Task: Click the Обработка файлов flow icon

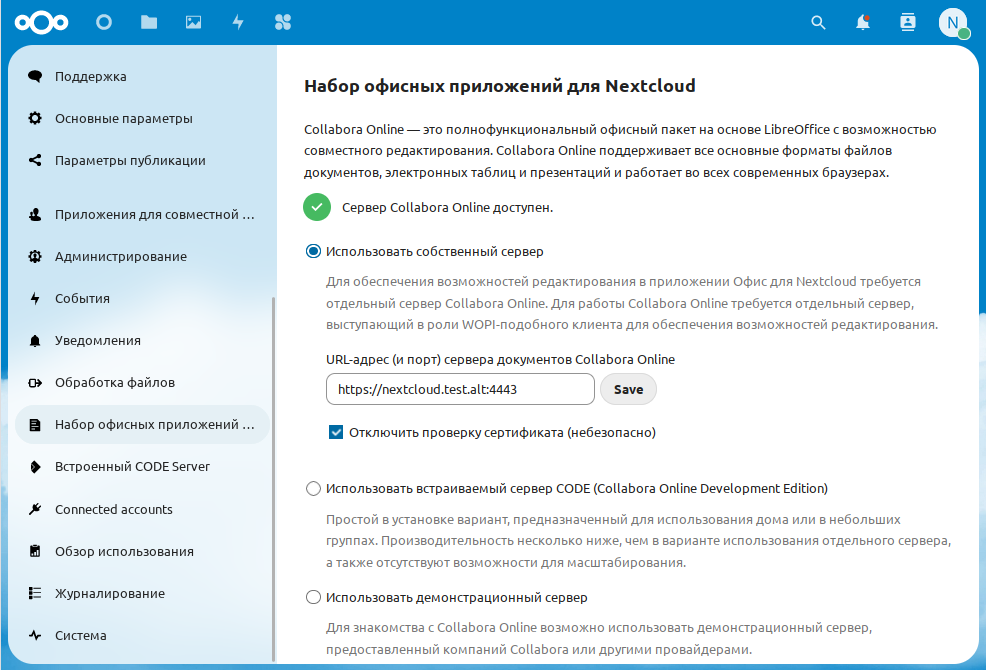Action: 35,382
